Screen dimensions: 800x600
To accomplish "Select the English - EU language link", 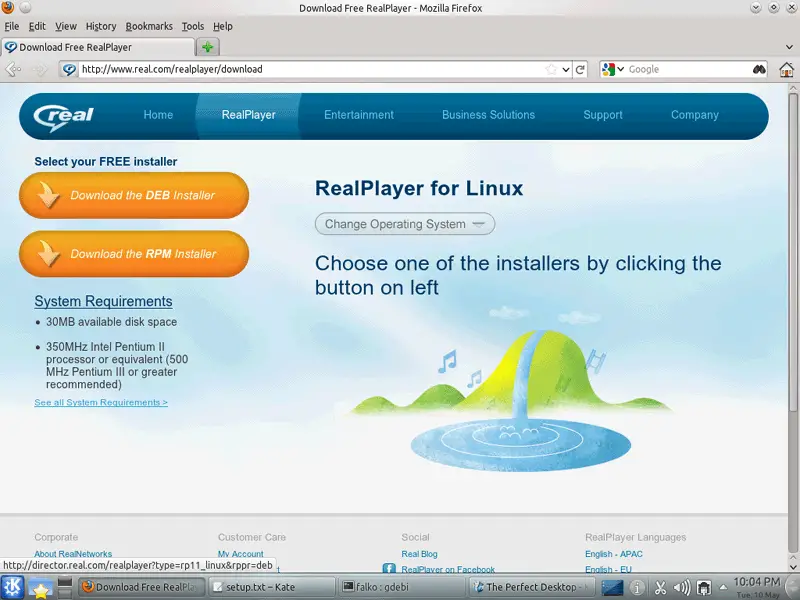I will [x=608, y=569].
